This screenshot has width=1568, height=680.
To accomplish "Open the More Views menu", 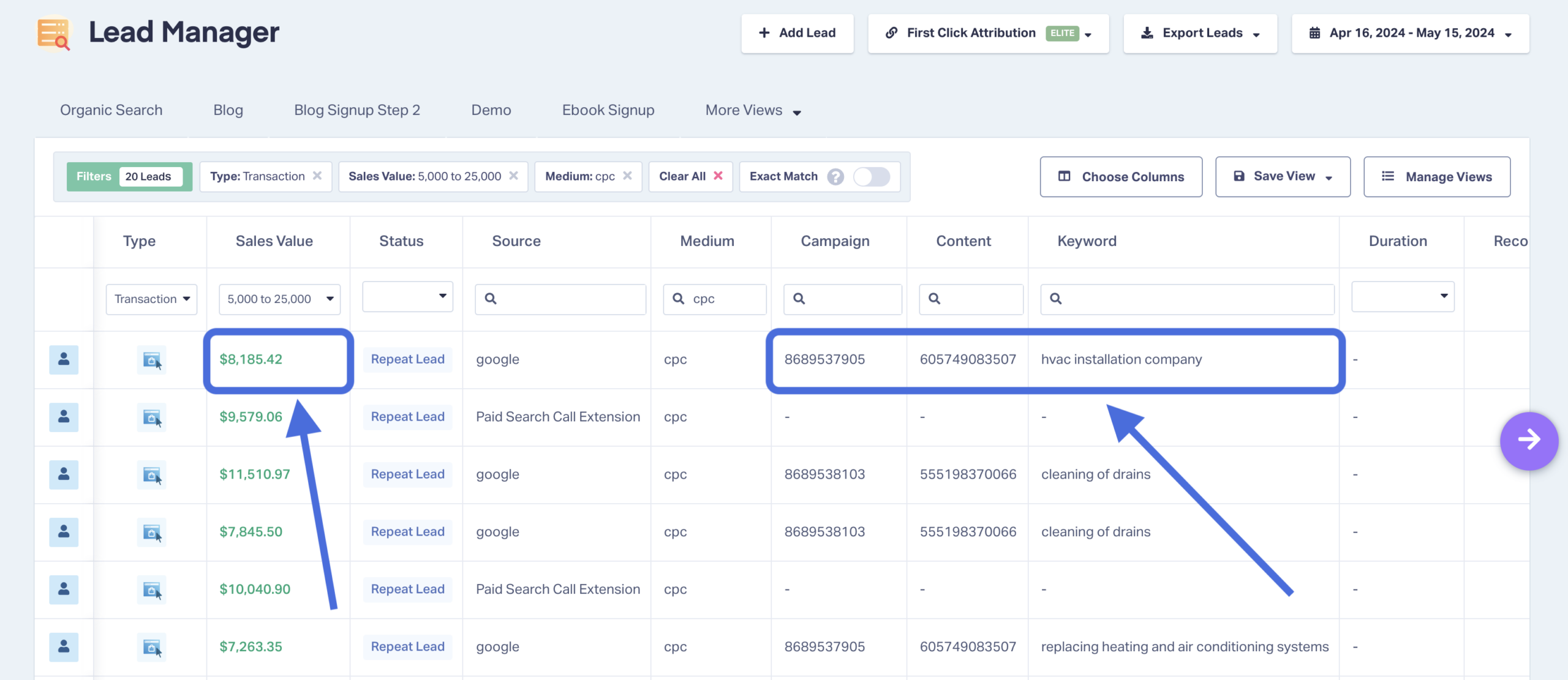I will click(x=753, y=110).
